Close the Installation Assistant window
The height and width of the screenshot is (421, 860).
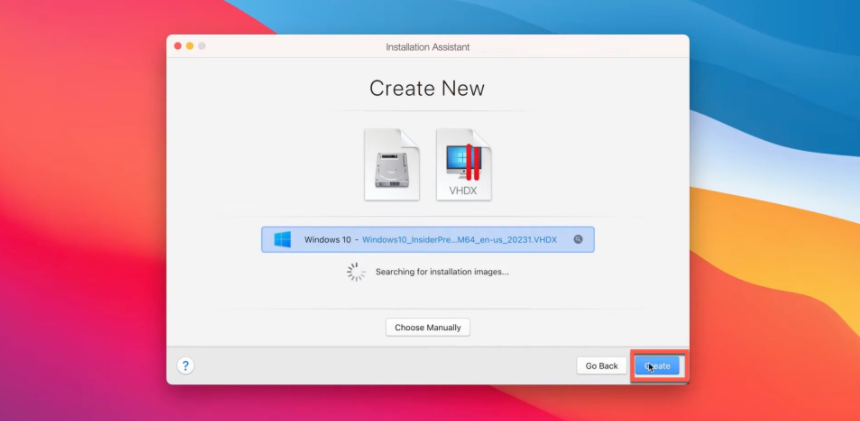pyautogui.click(x=178, y=46)
